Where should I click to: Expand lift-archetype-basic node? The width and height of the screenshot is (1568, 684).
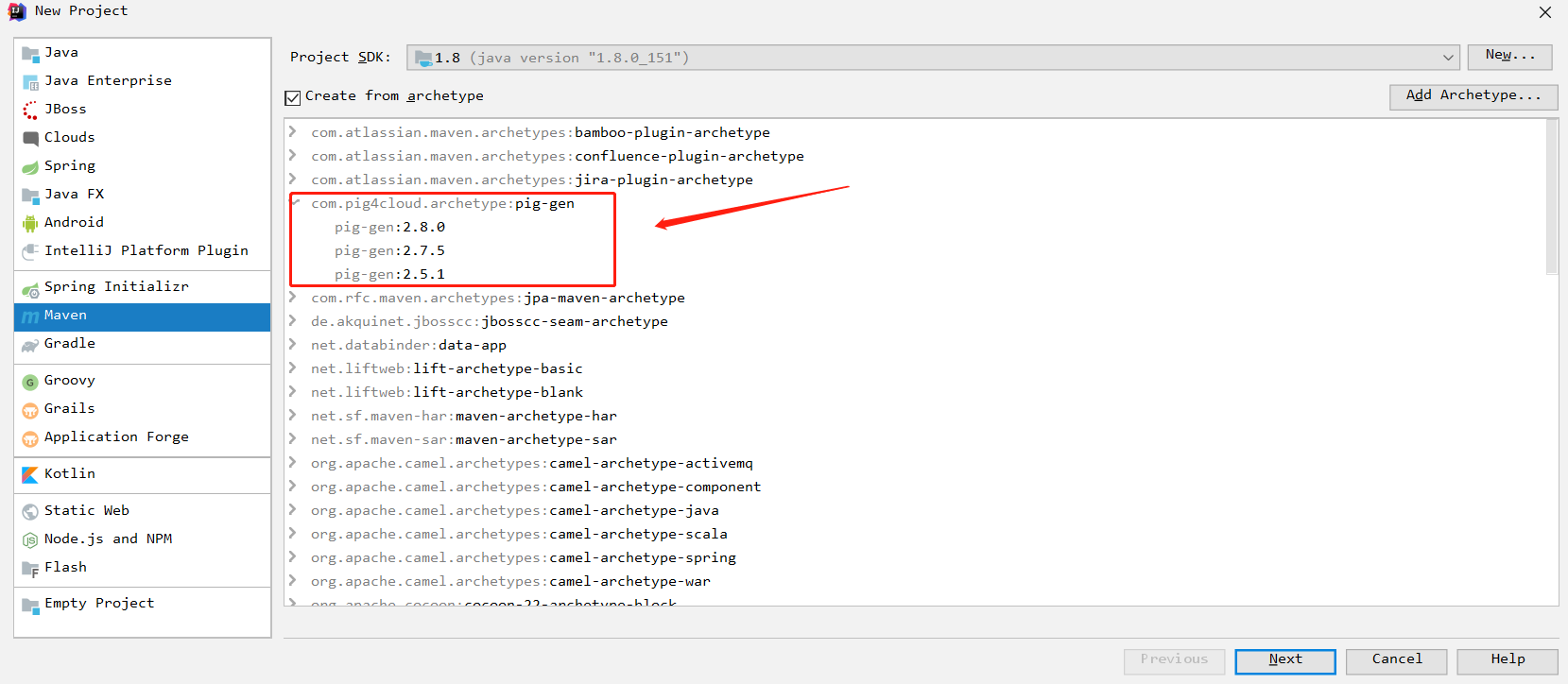[x=293, y=368]
